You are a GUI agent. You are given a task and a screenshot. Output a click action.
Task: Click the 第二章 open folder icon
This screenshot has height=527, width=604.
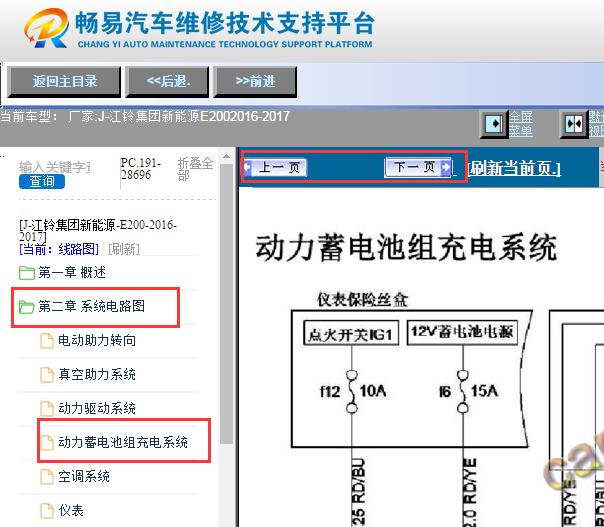tap(27, 307)
